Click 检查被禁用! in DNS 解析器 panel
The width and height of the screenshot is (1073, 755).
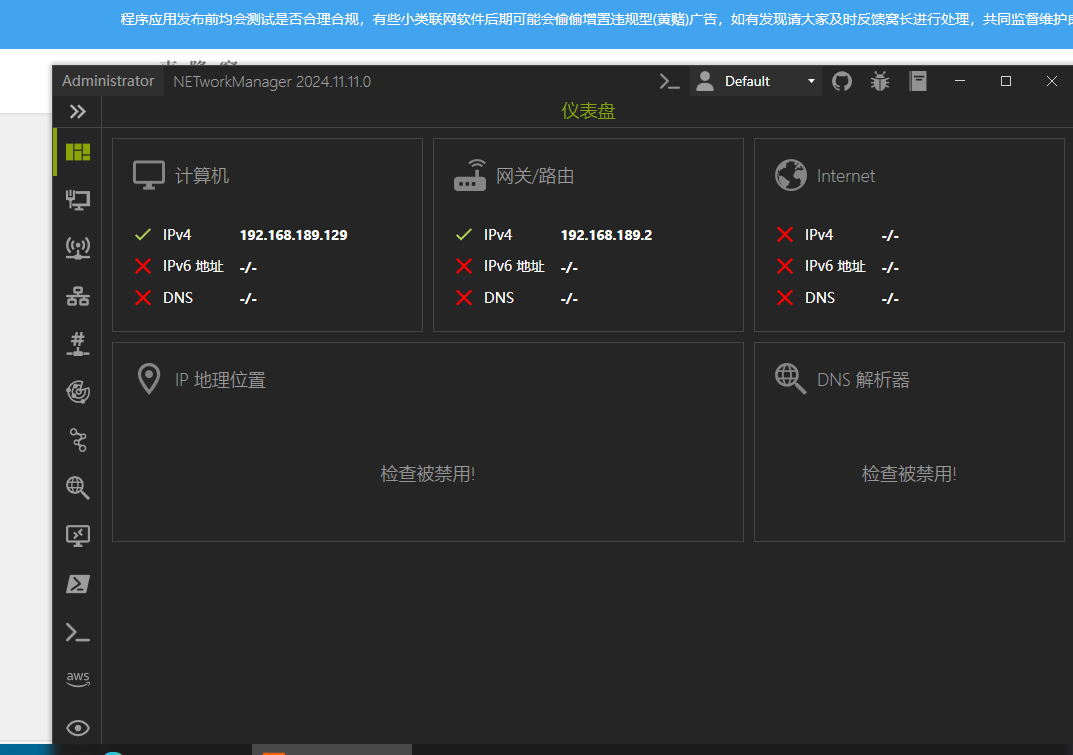tap(909, 474)
